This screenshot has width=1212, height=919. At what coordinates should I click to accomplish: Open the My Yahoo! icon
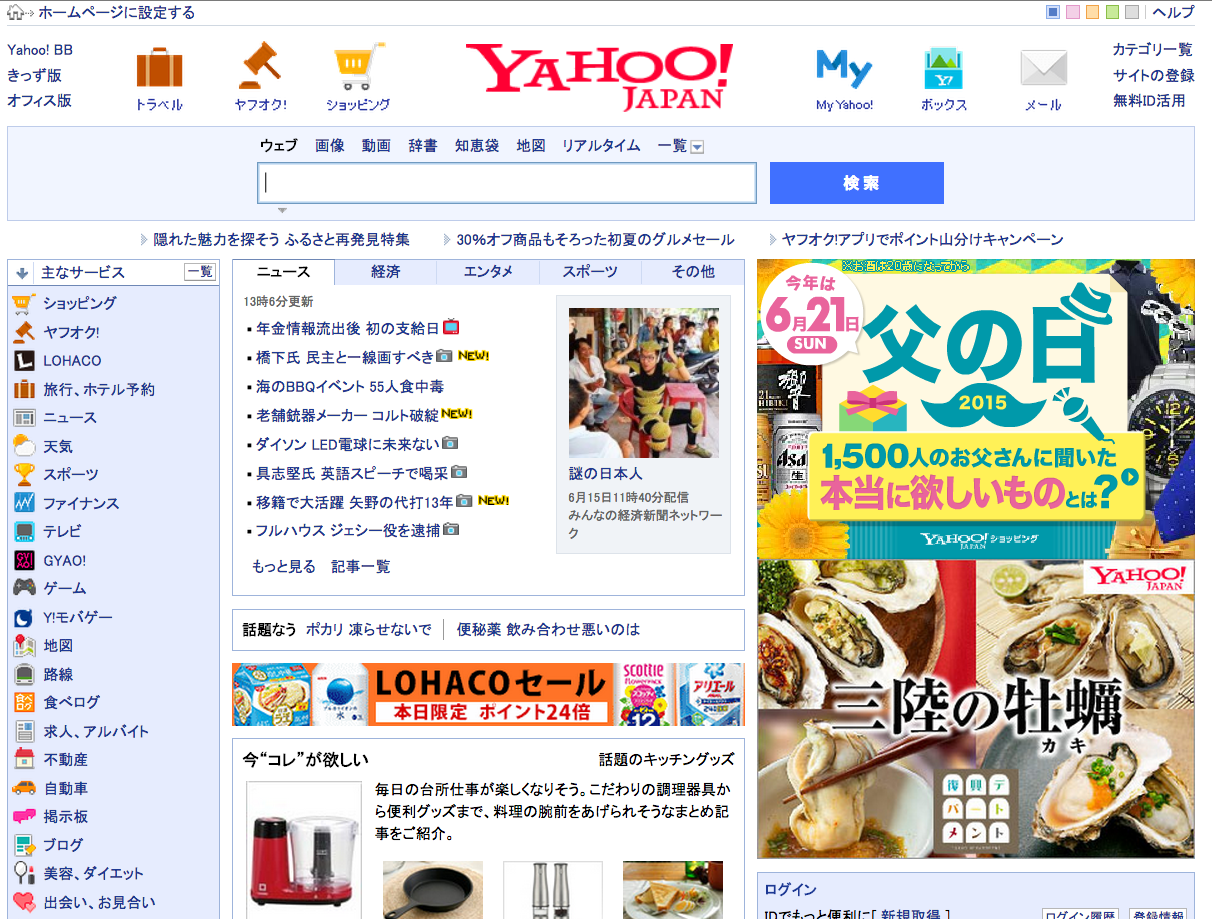pyautogui.click(x=844, y=69)
